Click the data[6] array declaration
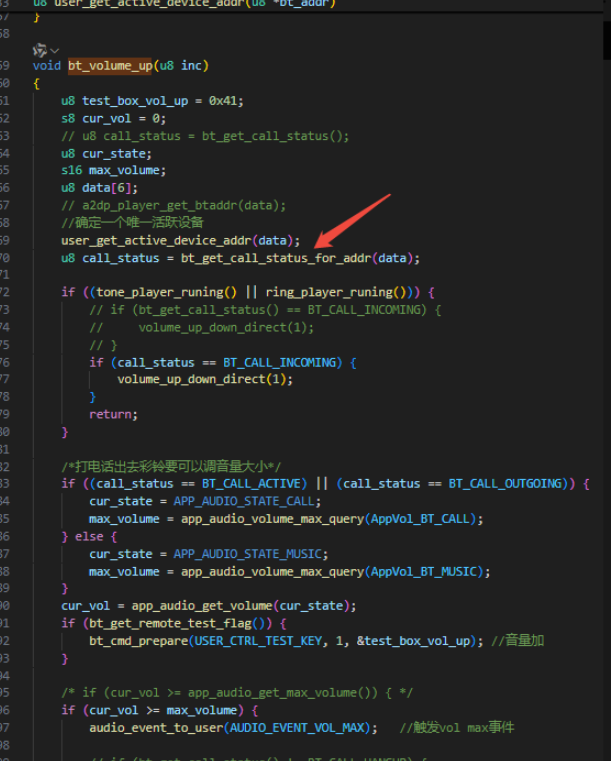Viewport: 611px width, 761px height. (99, 188)
